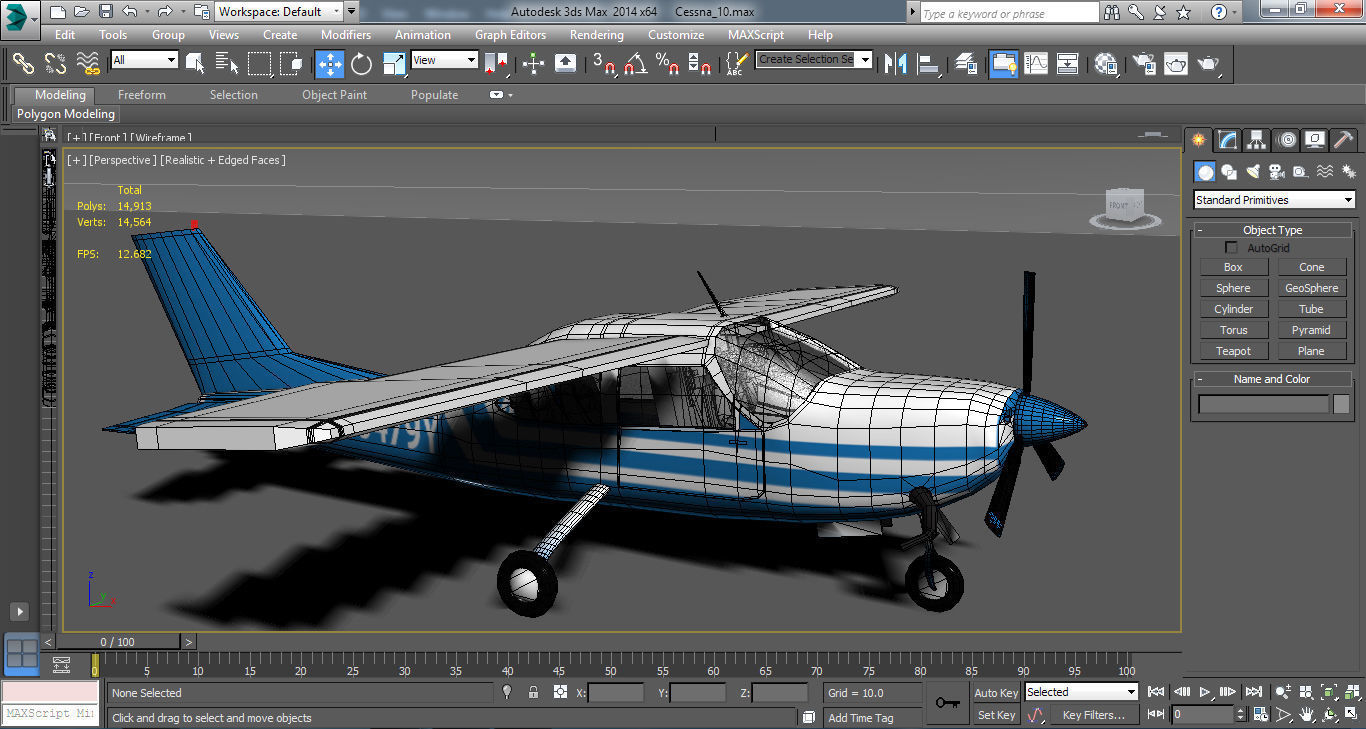Viewport: 1366px width, 729px height.
Task: Click the Select and Manipulate icon
Action: pyautogui.click(x=533, y=64)
